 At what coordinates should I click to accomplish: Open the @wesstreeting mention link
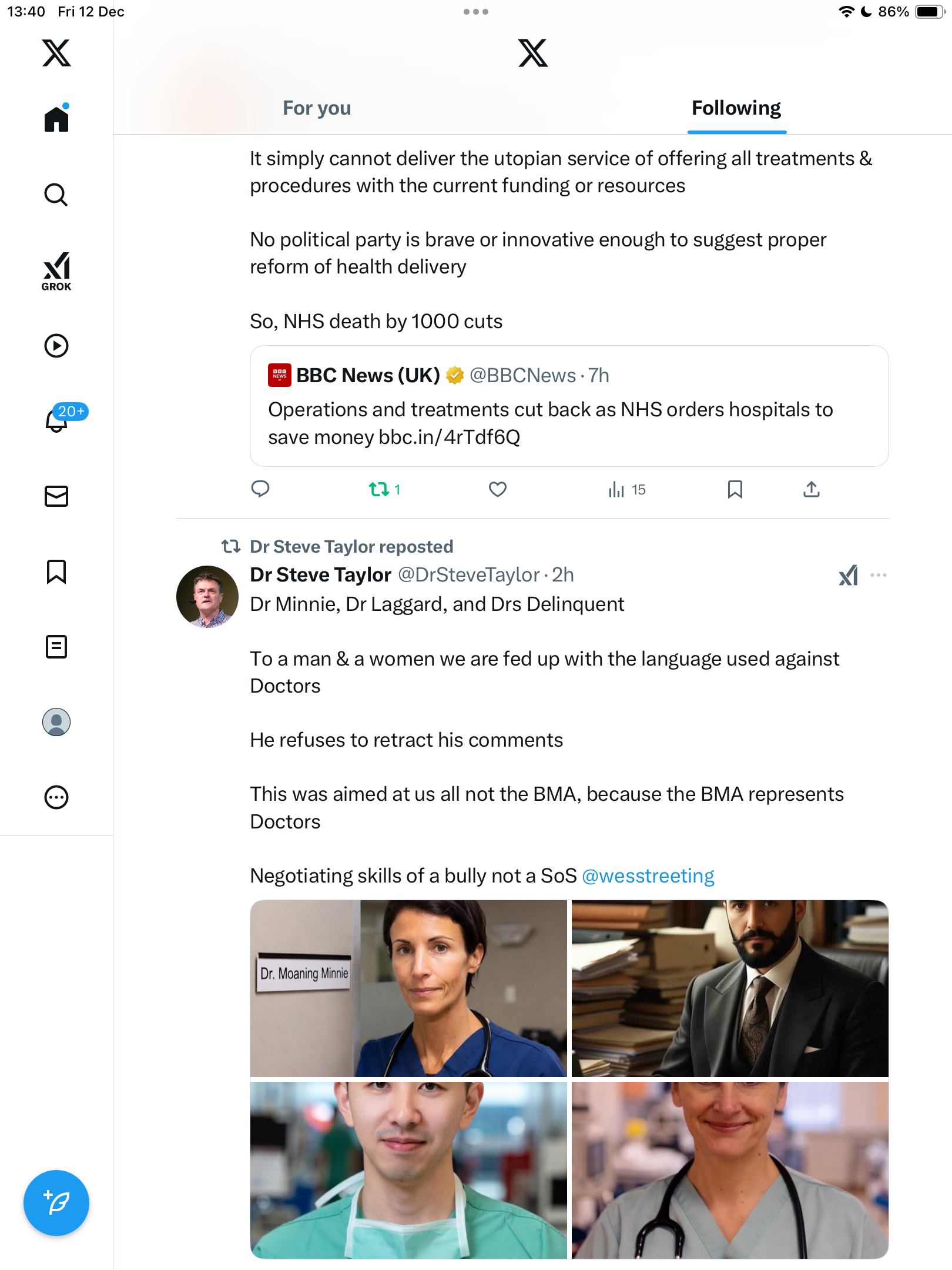point(648,876)
